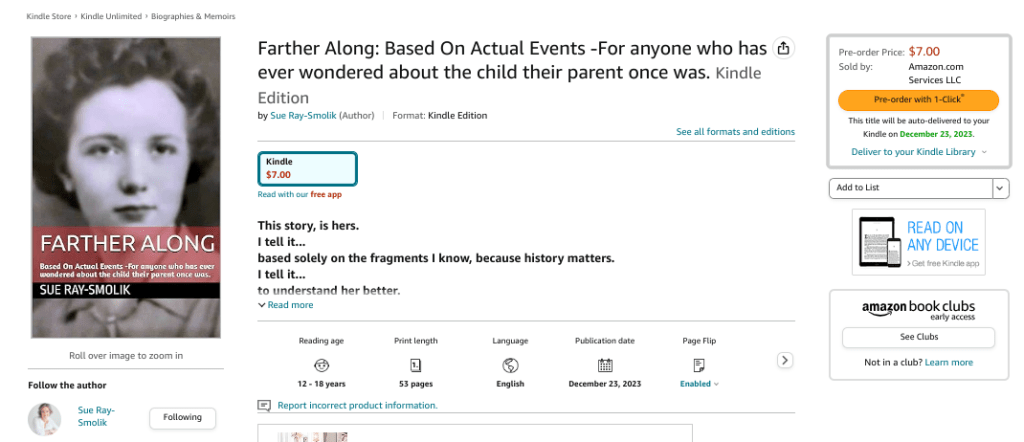1024x442 pixels.
Task: Open See all formats and editions
Action: (735, 132)
